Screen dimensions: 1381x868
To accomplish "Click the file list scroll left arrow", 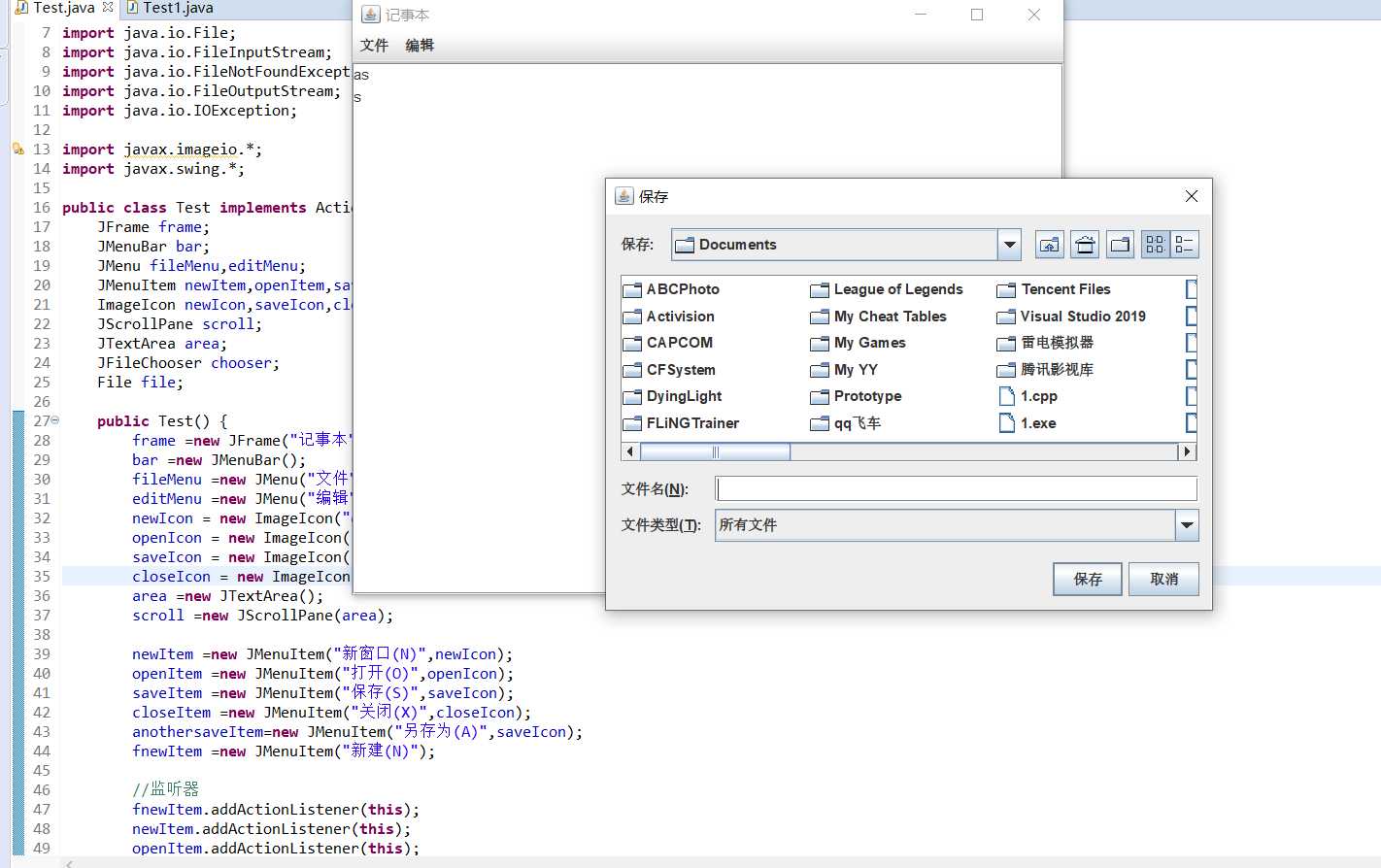I will [630, 451].
